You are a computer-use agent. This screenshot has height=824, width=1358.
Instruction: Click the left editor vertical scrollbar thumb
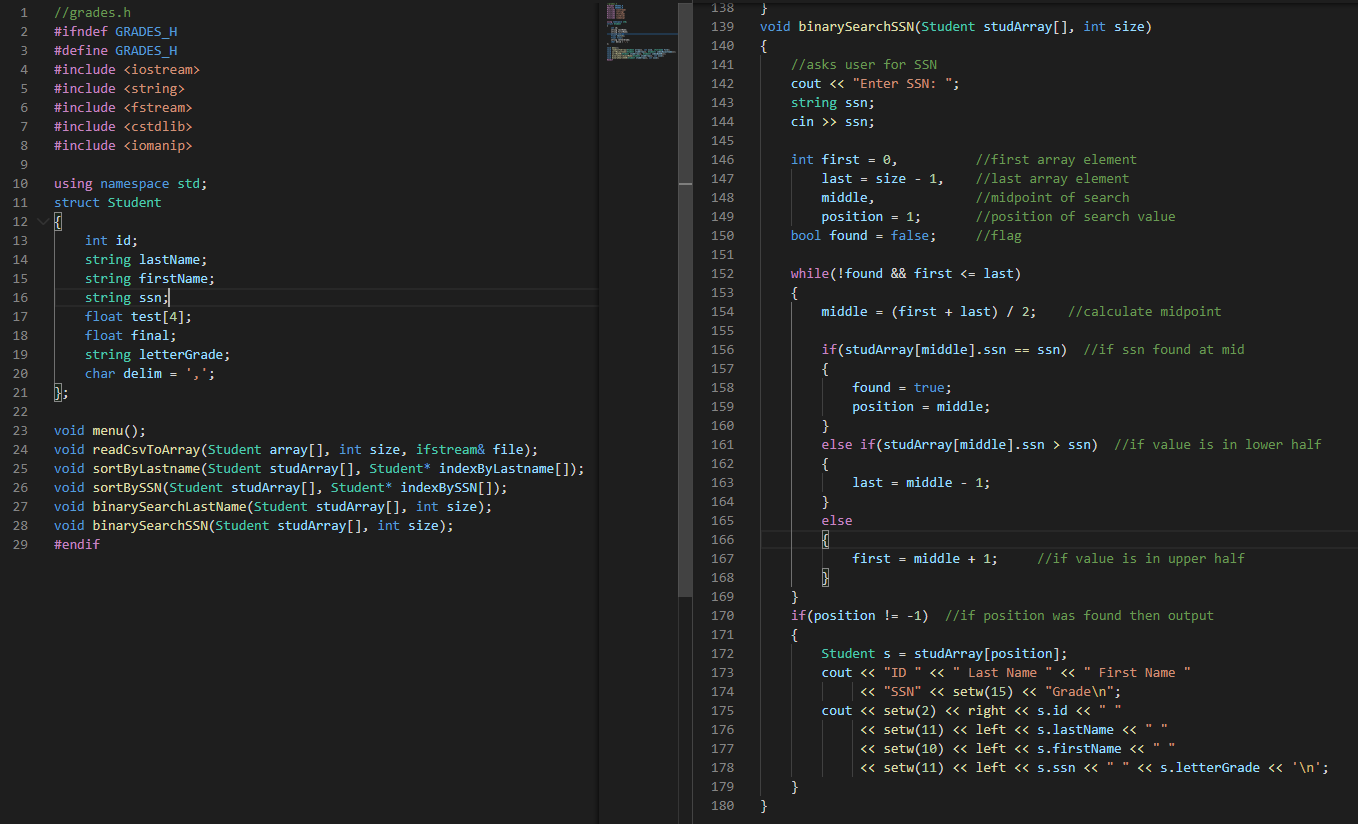(685, 298)
